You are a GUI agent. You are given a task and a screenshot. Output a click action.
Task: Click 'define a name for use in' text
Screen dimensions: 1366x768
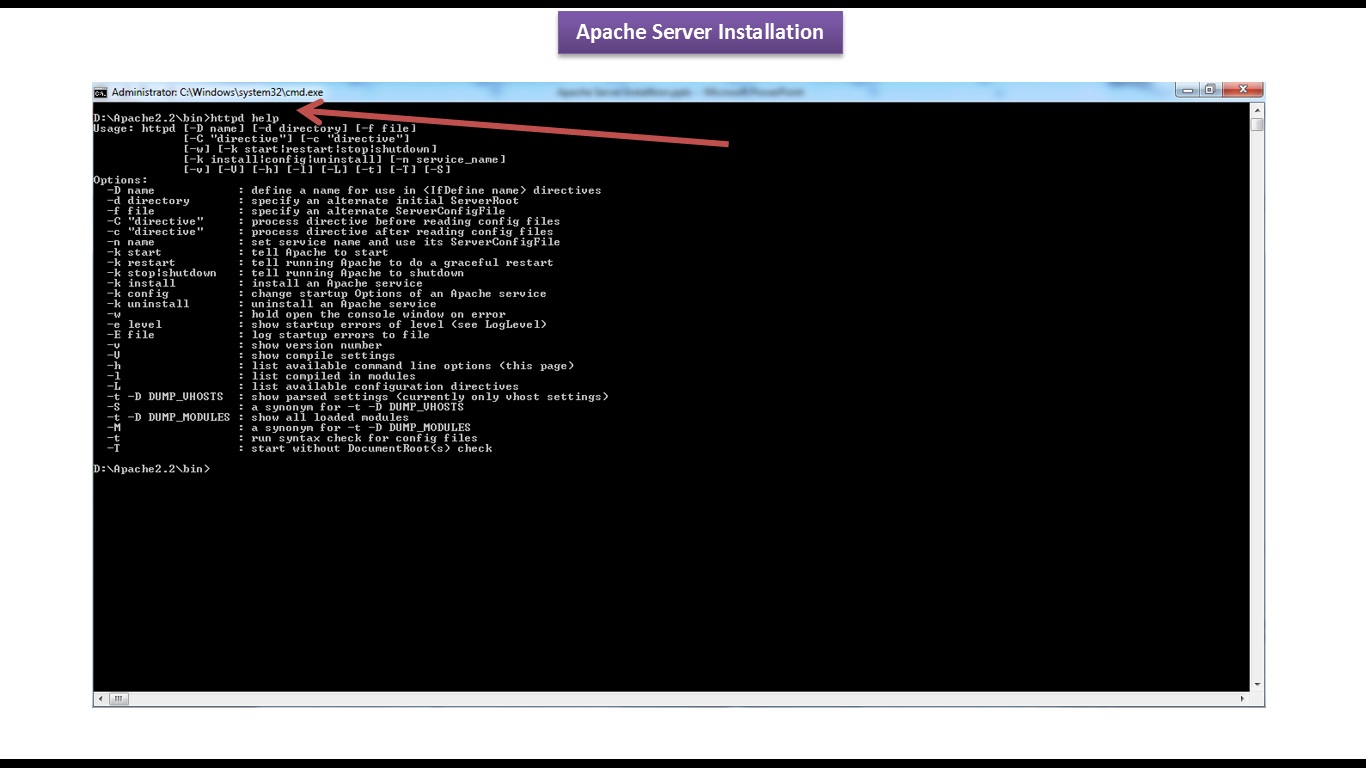coord(333,190)
